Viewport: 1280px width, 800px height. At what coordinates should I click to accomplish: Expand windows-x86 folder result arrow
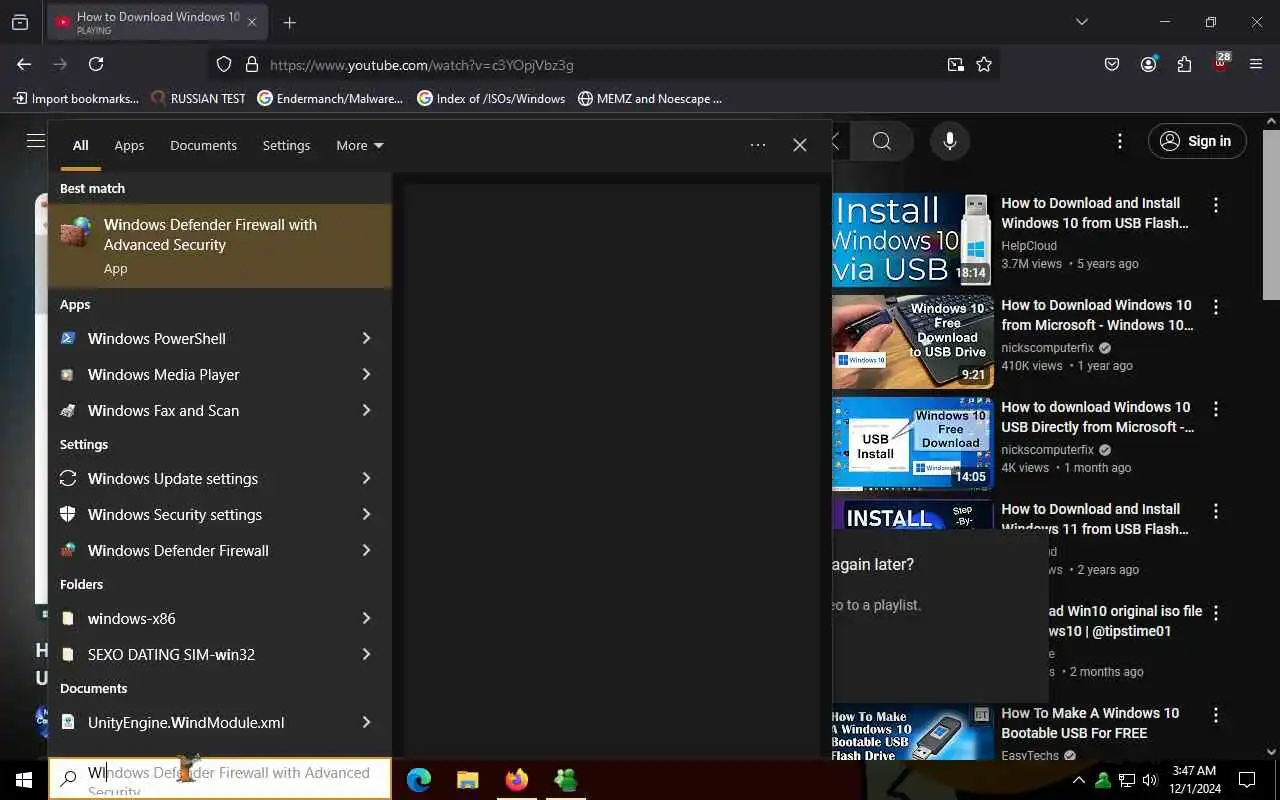pyautogui.click(x=366, y=618)
